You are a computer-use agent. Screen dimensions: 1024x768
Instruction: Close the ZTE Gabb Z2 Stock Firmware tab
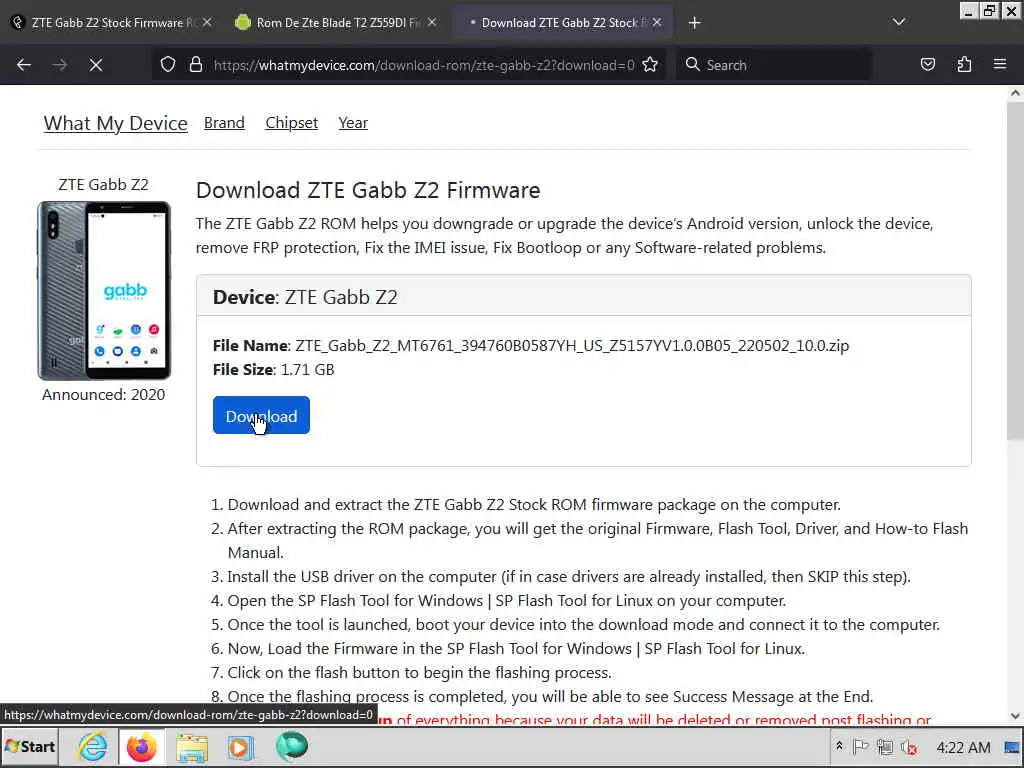207,22
